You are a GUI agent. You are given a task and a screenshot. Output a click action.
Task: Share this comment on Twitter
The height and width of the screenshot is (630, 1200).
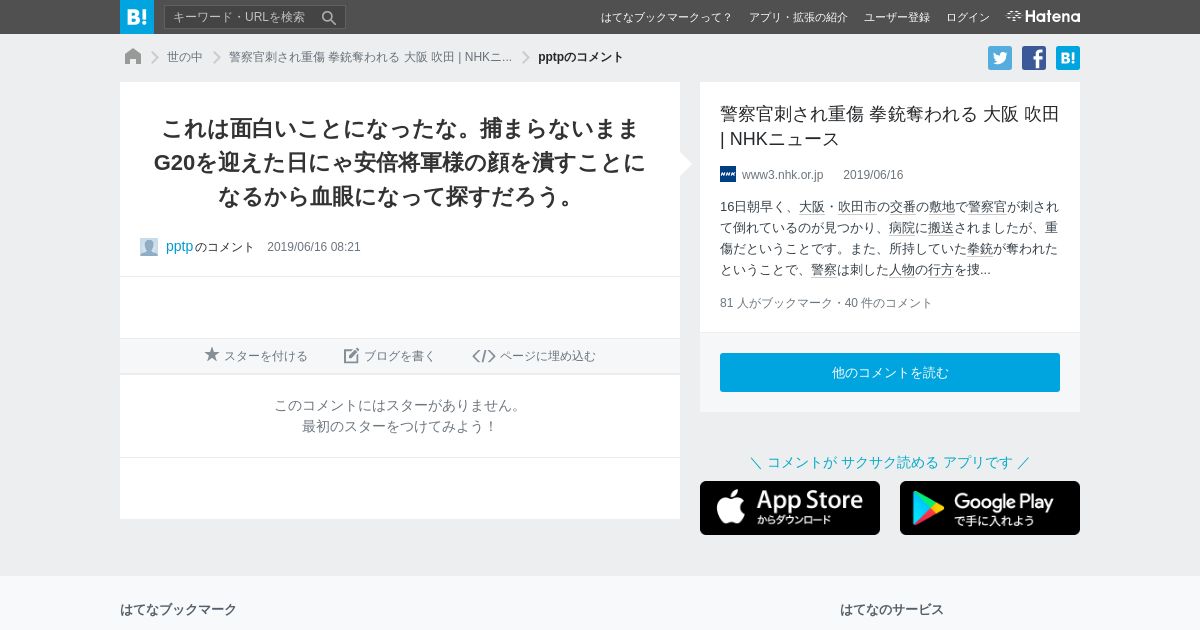pos(1000,58)
